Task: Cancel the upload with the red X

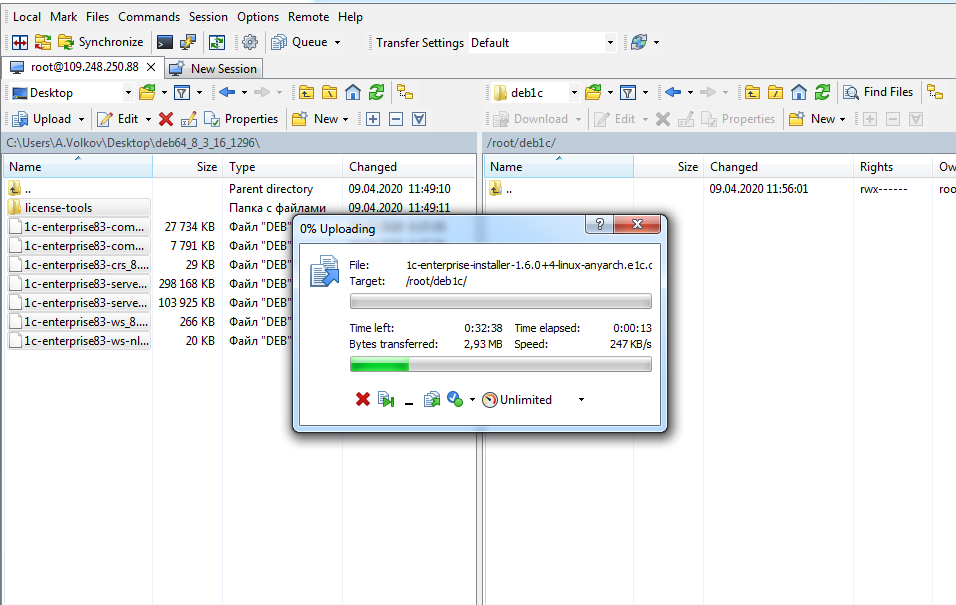Action: click(x=363, y=400)
